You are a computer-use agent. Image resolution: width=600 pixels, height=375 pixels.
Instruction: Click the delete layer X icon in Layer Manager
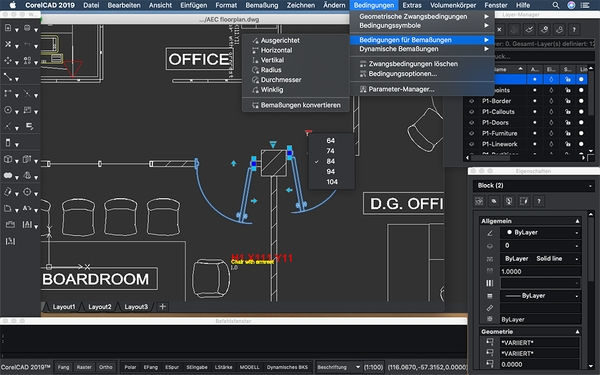[x=499, y=29]
